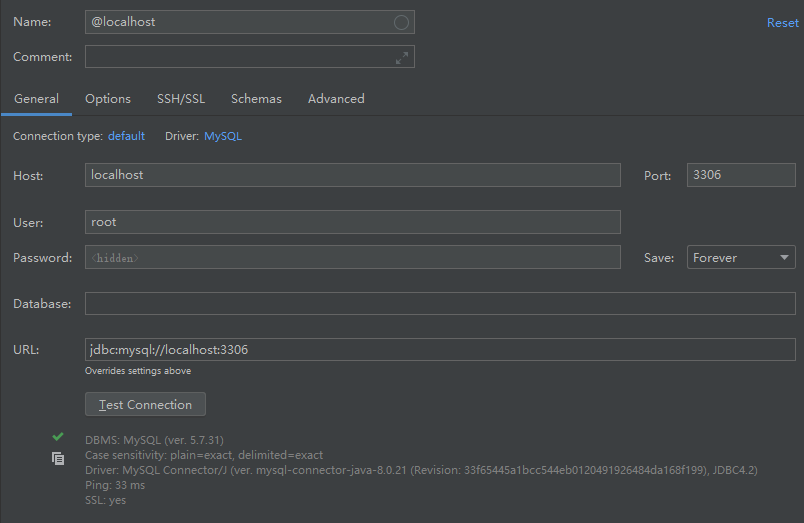The height and width of the screenshot is (523, 804).
Task: Click the green connection success checkmark
Action: point(58,437)
